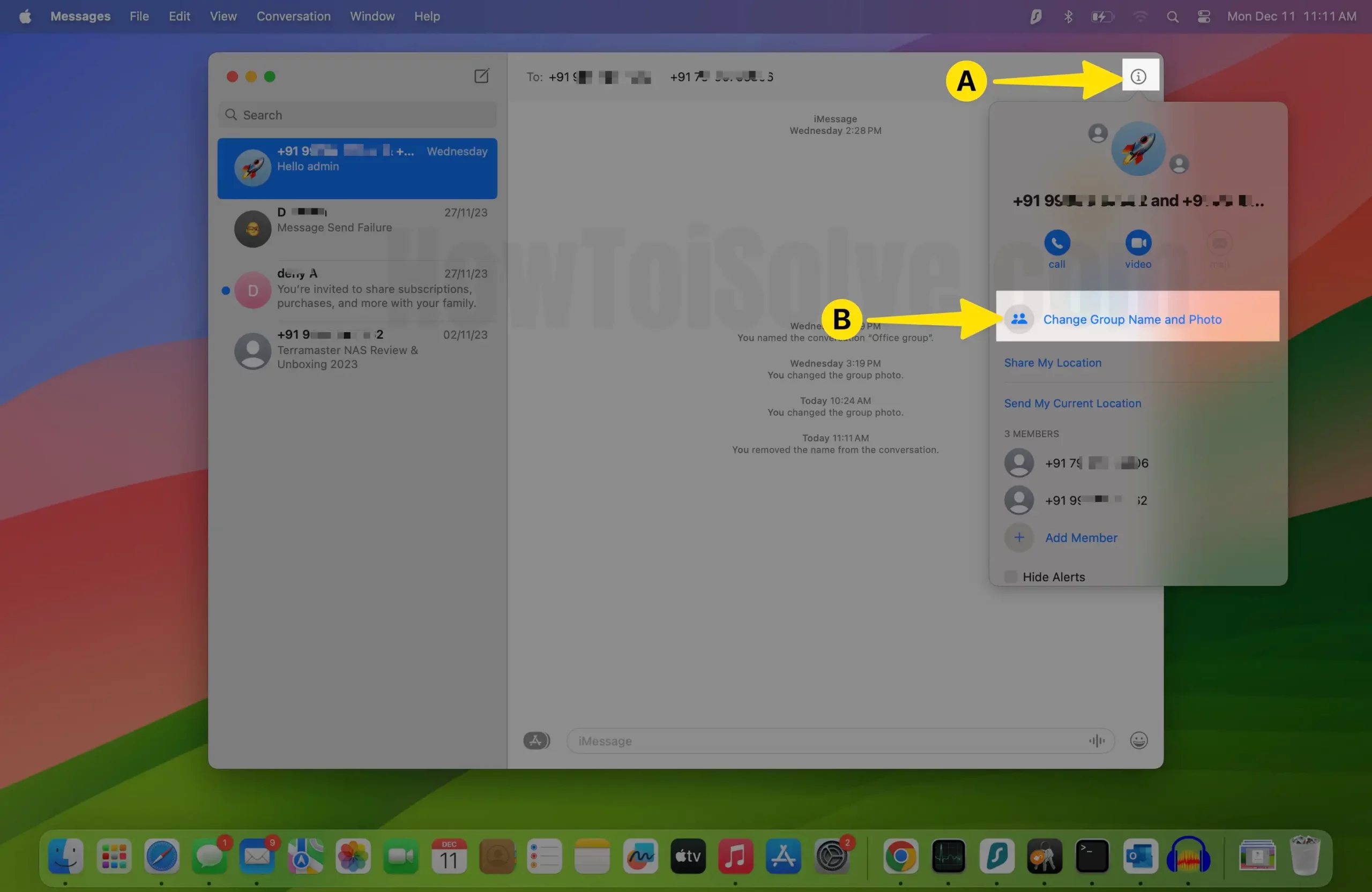Open the Terramaster NAS Review conversation
The image size is (1372, 892).
click(357, 350)
